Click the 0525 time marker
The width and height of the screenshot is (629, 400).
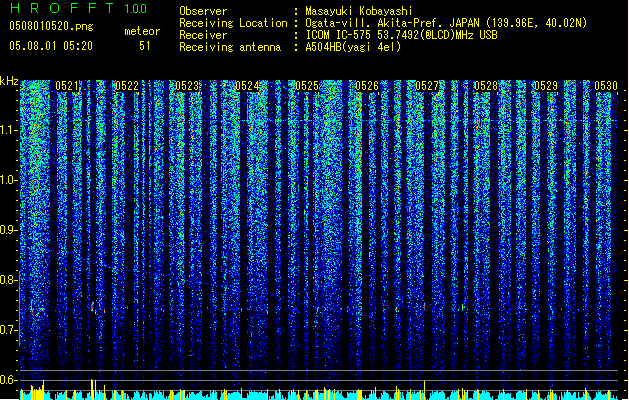pyautogui.click(x=307, y=86)
